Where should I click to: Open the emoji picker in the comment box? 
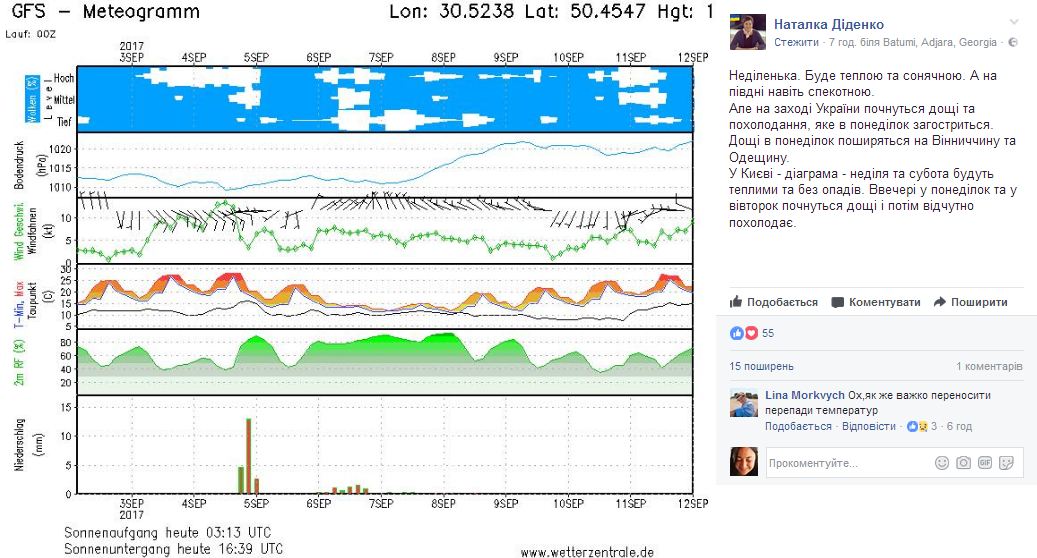[x=941, y=463]
